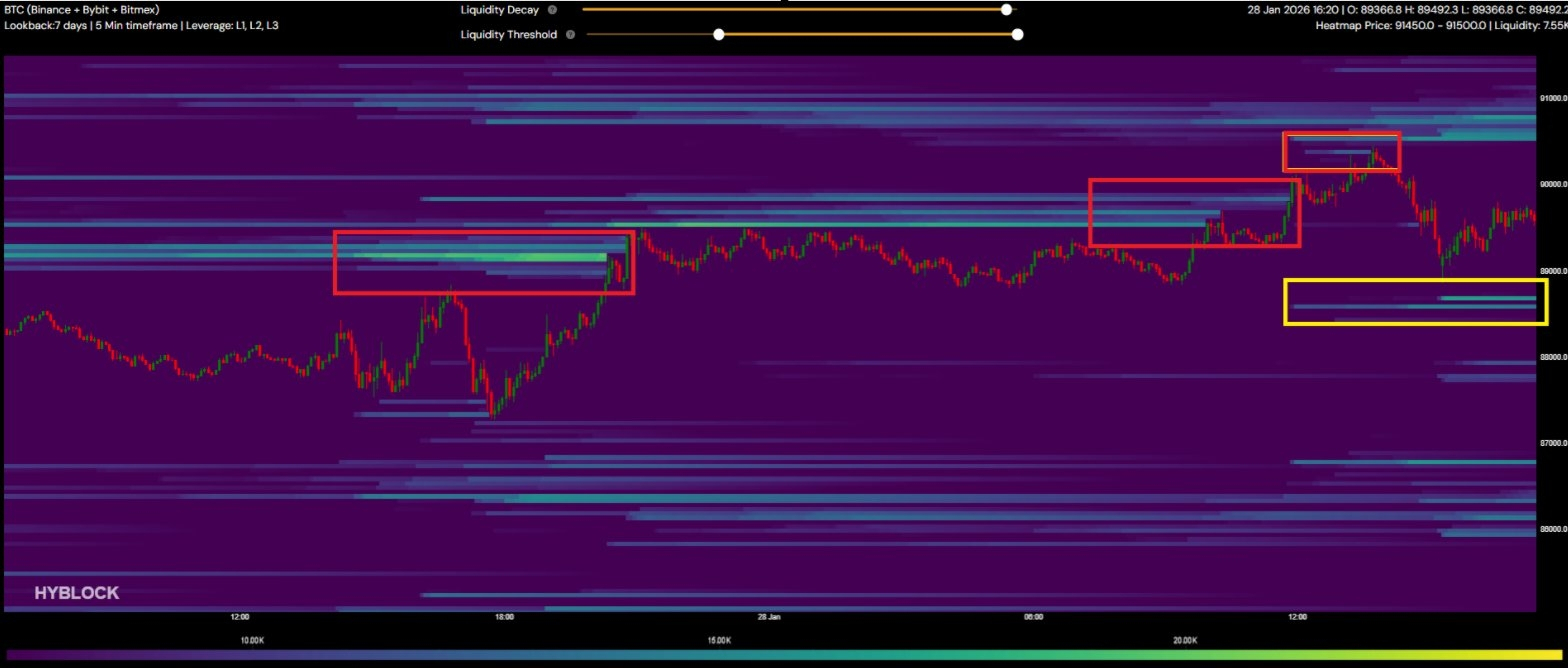Screen dimensions: 1568x668
Task: Click the right Liquidity Threshold slider handle
Action: [1017, 34]
